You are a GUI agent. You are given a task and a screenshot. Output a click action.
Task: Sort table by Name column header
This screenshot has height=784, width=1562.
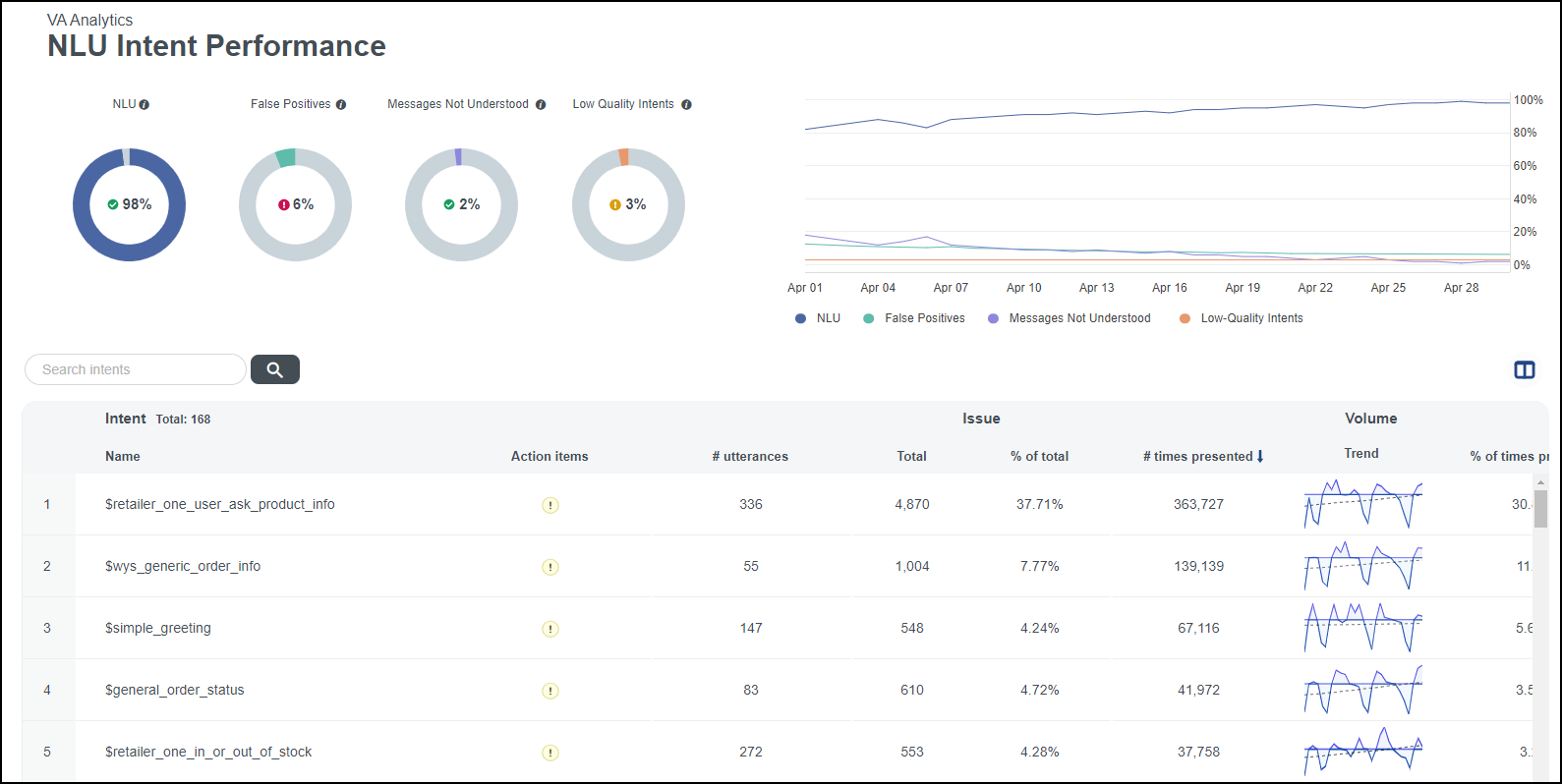123,457
